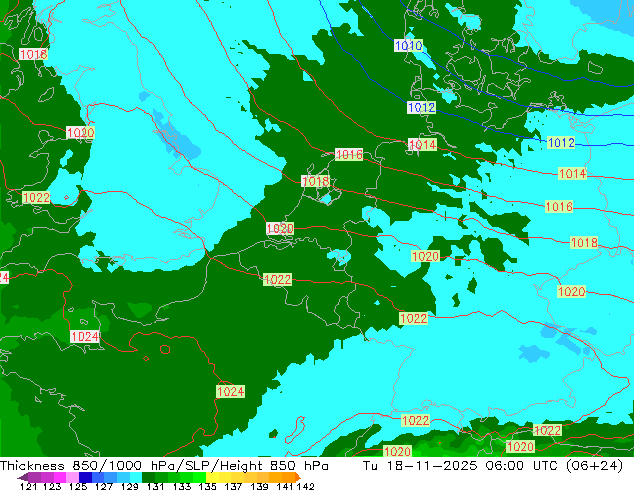Pick the bright lime green legend swatch
Viewport: 634px width, 490px height.
[199, 478]
